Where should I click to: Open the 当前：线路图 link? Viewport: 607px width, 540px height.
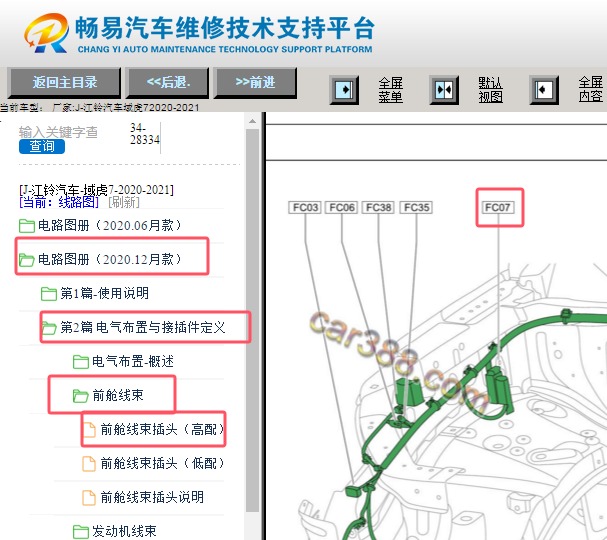coord(59,202)
